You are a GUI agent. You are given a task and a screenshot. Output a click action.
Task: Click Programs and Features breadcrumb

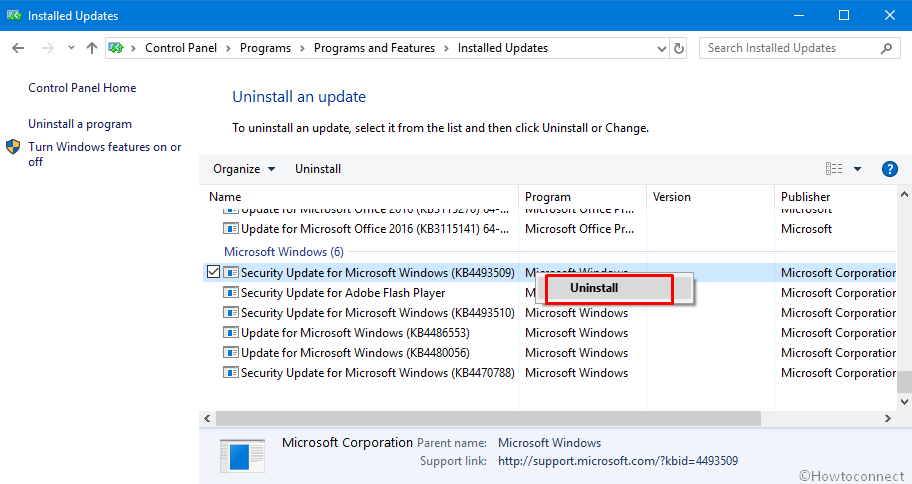tap(374, 48)
